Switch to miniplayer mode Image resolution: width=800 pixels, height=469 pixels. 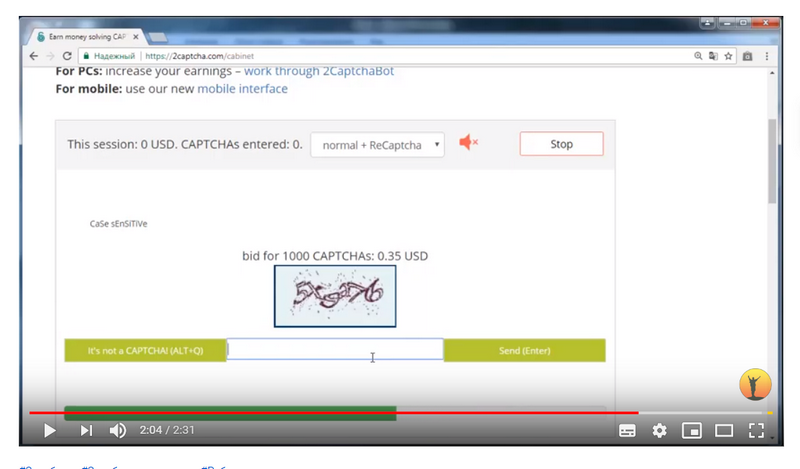point(691,431)
